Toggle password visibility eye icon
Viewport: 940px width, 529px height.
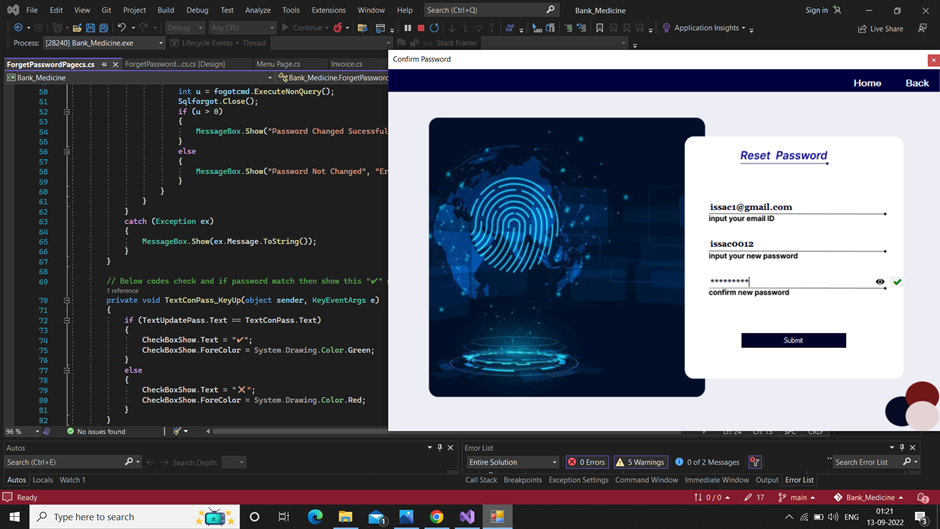pyautogui.click(x=880, y=282)
